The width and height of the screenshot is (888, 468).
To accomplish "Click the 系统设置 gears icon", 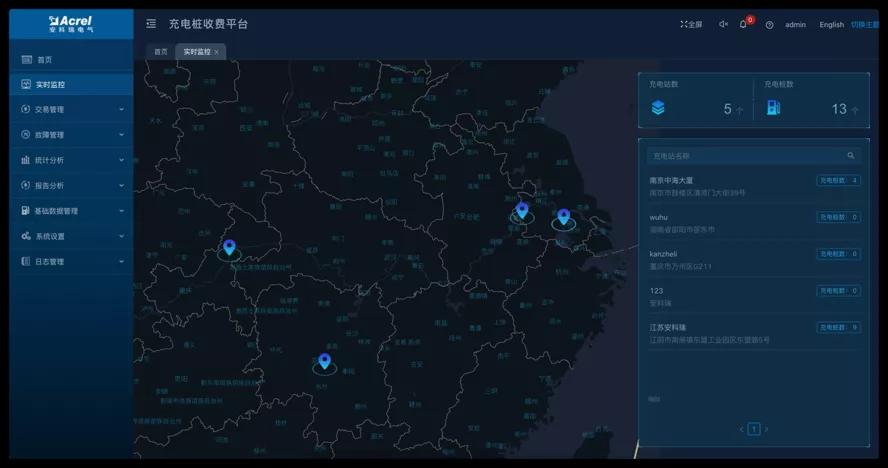I will click(x=26, y=236).
